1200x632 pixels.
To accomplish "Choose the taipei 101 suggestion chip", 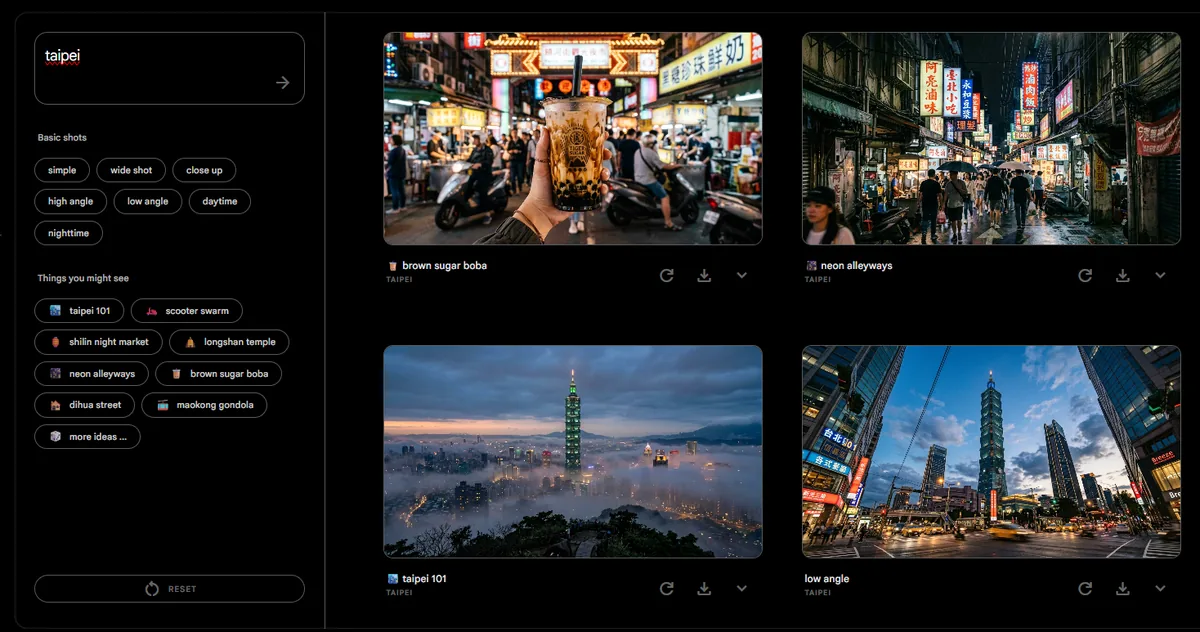I will click(79, 311).
